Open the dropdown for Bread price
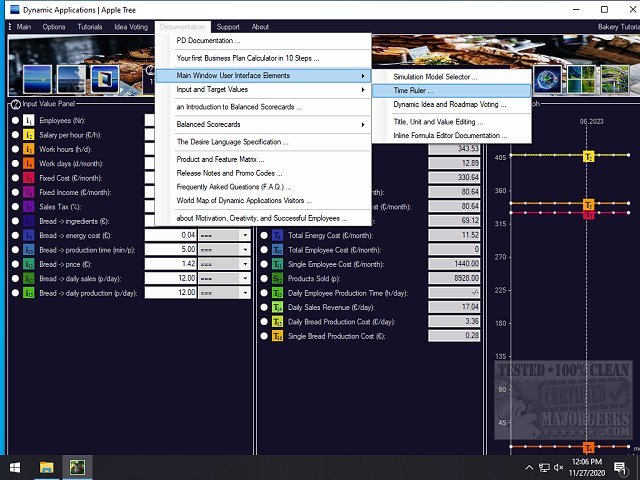The image size is (640, 480). (245, 264)
